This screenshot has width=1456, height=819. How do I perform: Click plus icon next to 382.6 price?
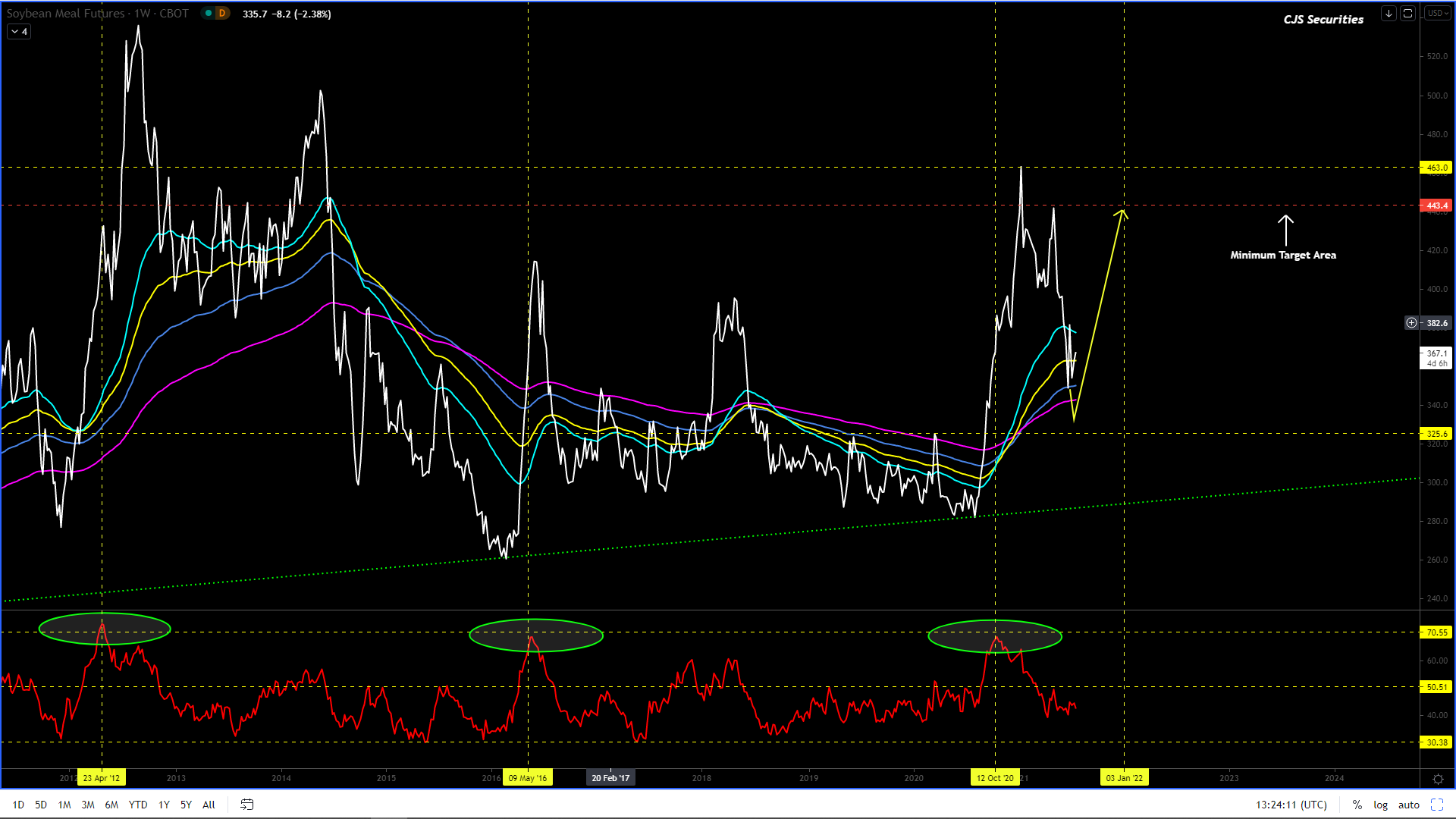point(1411,323)
